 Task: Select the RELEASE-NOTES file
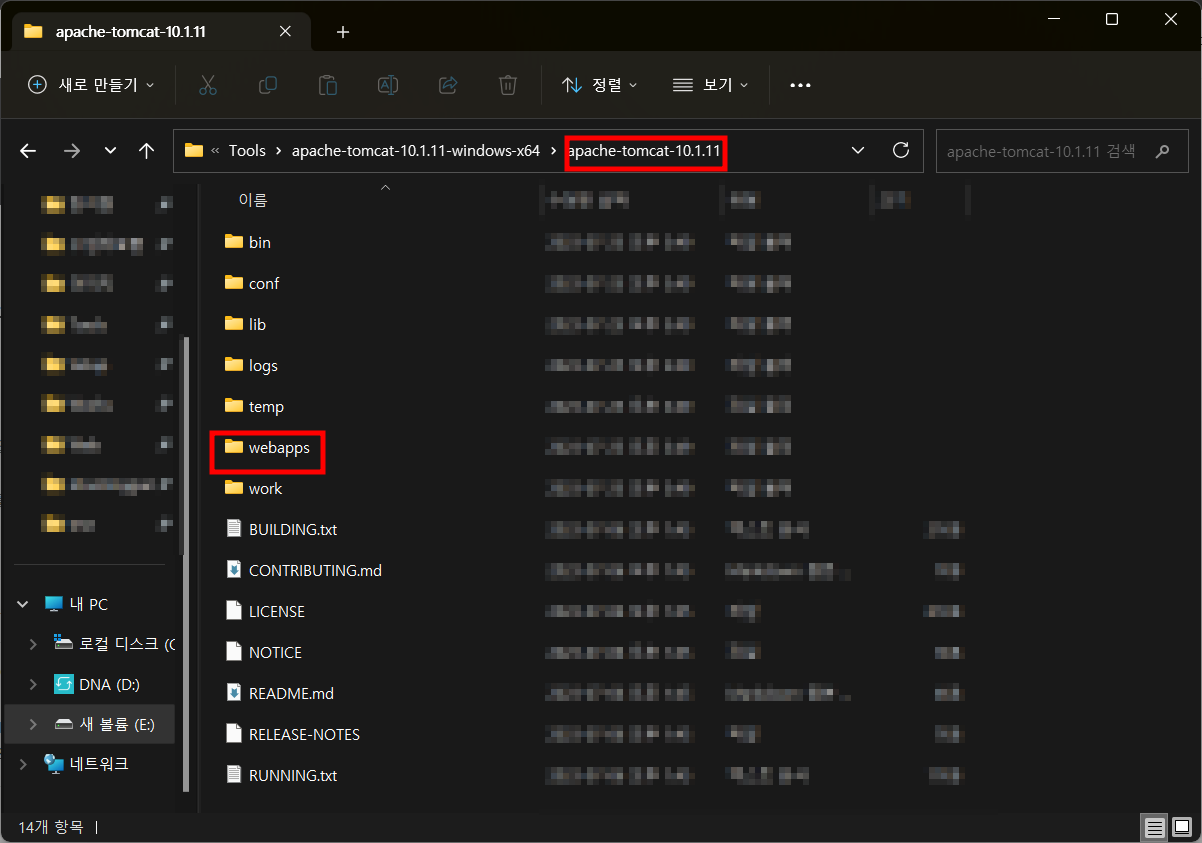[x=292, y=734]
